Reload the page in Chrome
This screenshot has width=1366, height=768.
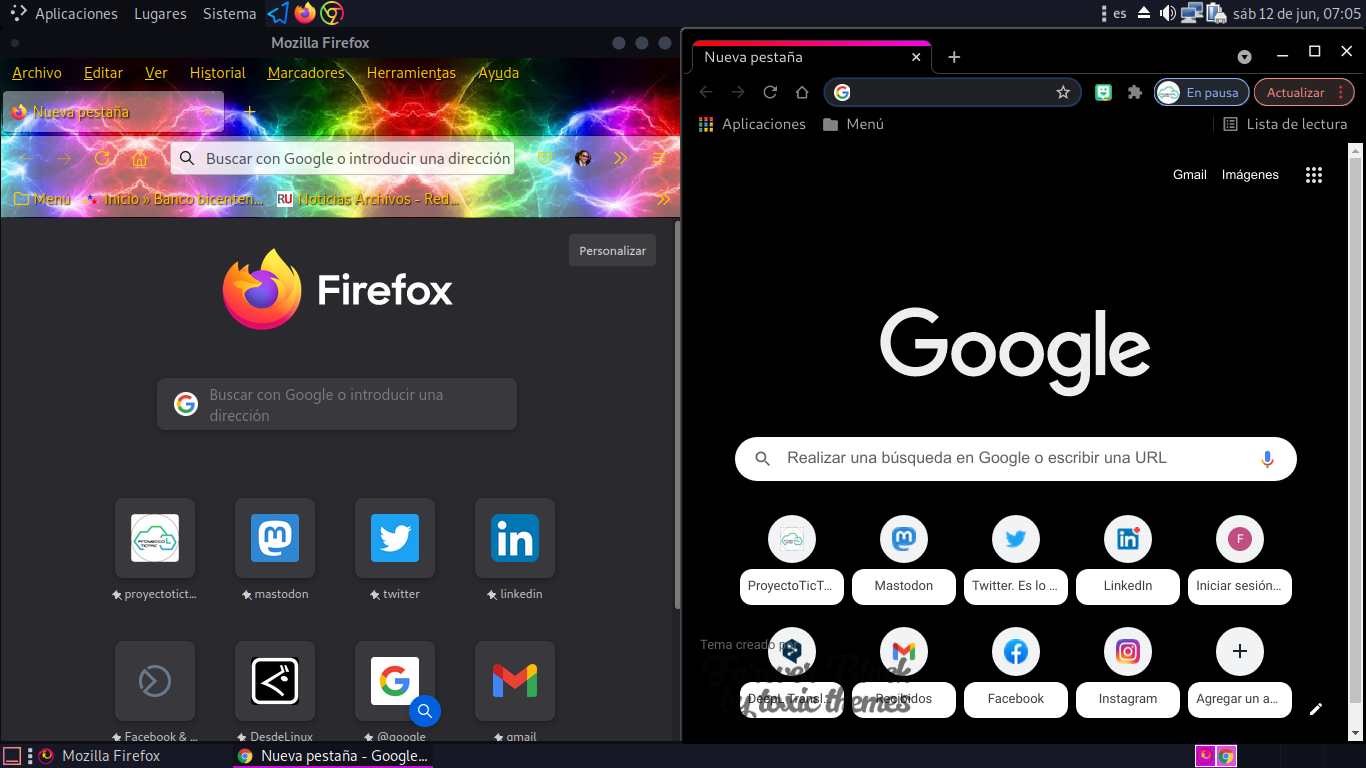click(770, 92)
